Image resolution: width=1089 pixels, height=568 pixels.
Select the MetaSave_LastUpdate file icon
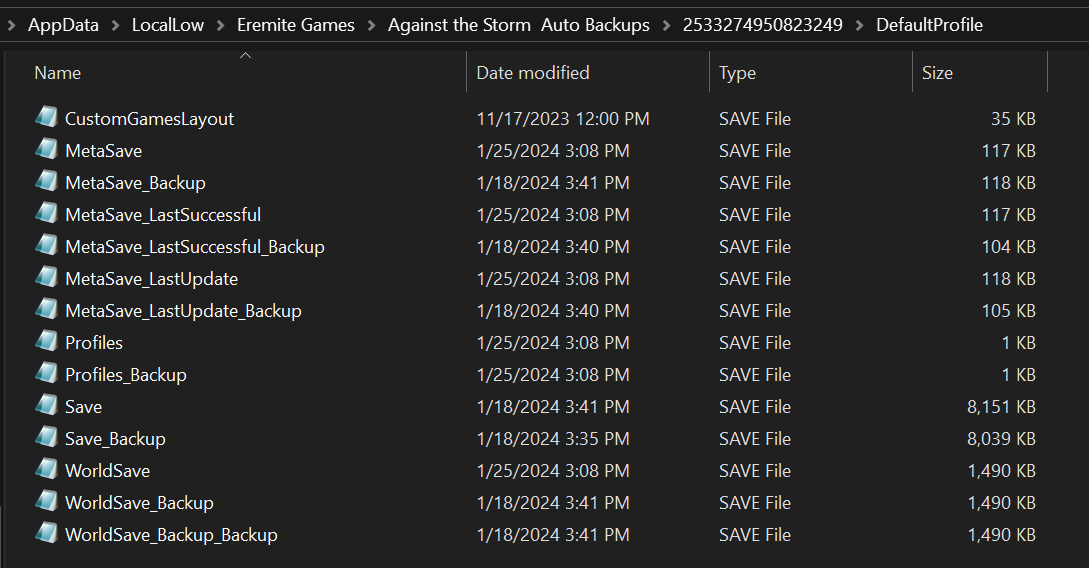click(46, 278)
